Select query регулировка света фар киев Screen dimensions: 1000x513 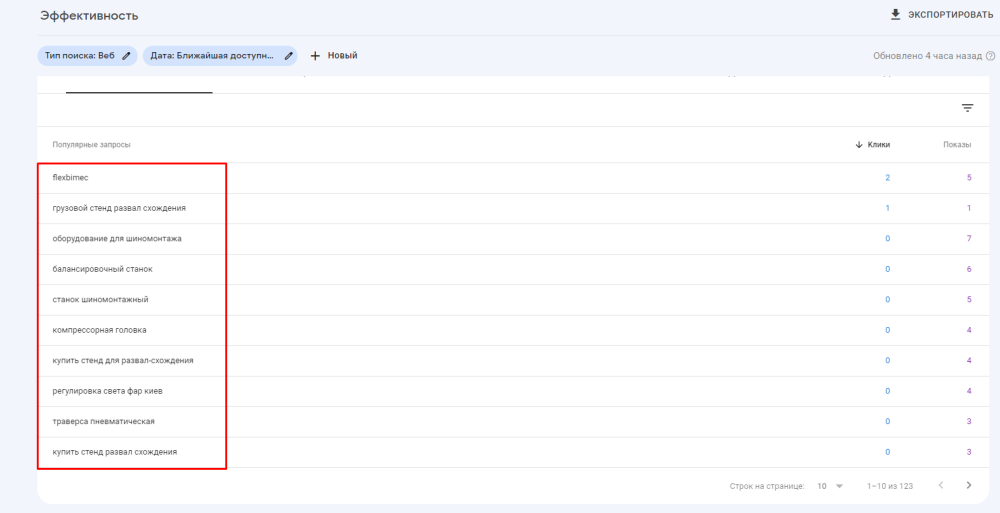[107, 391]
